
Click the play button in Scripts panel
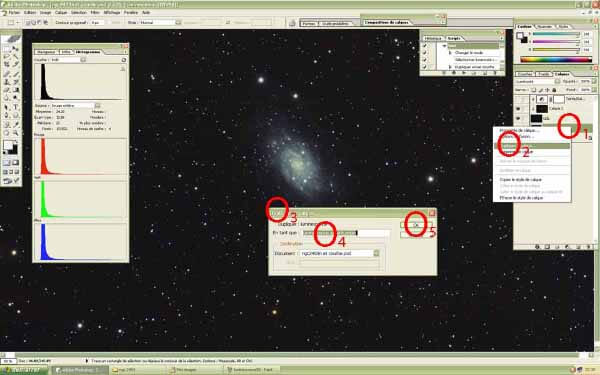pos(464,73)
